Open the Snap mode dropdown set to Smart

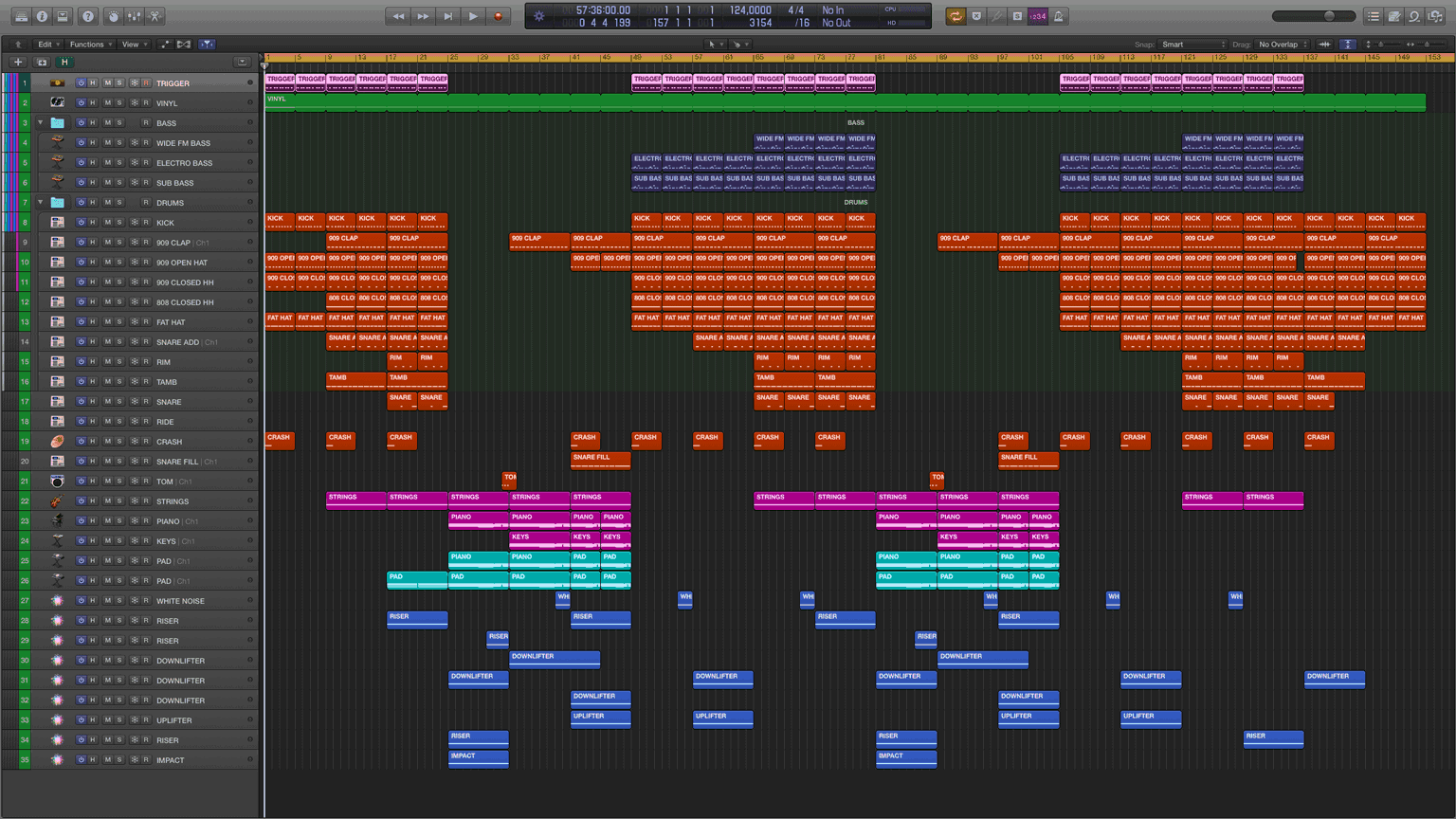[x=1192, y=44]
